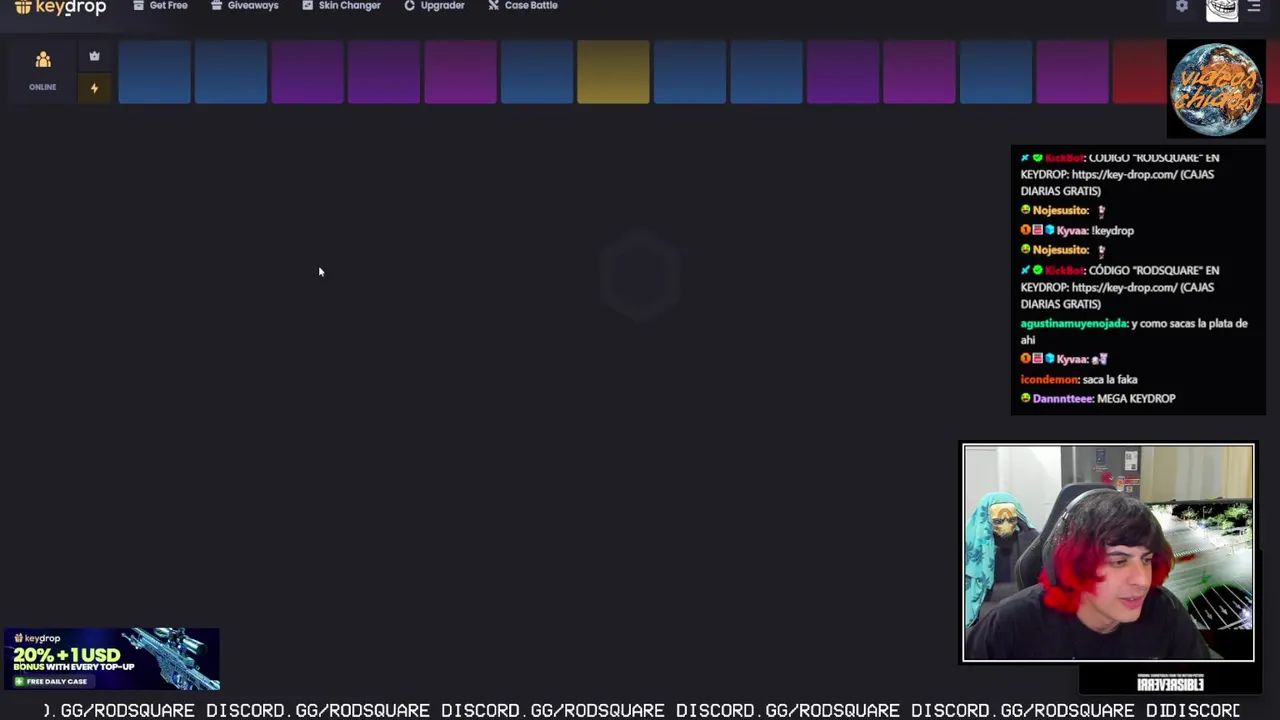Open the Giveaways page
This screenshot has height=720, width=1280.
pyautogui.click(x=244, y=6)
